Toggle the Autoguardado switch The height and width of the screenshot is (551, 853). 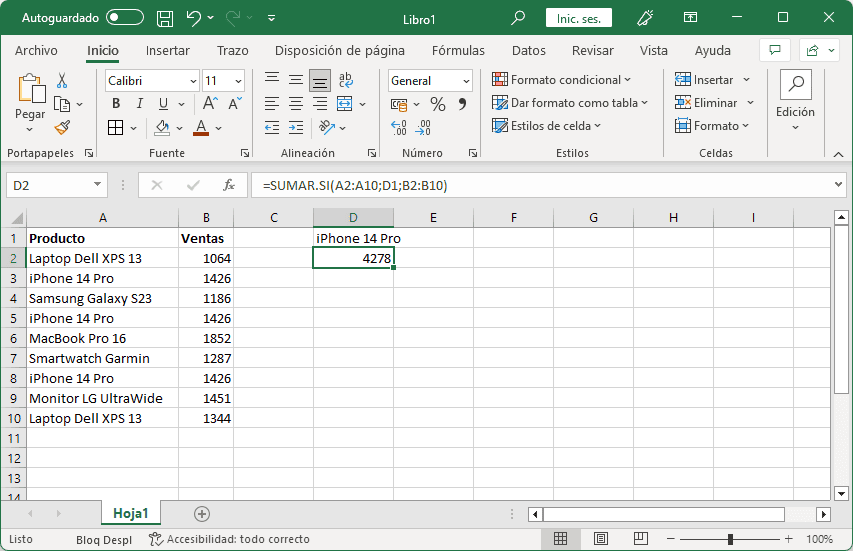[x=125, y=18]
